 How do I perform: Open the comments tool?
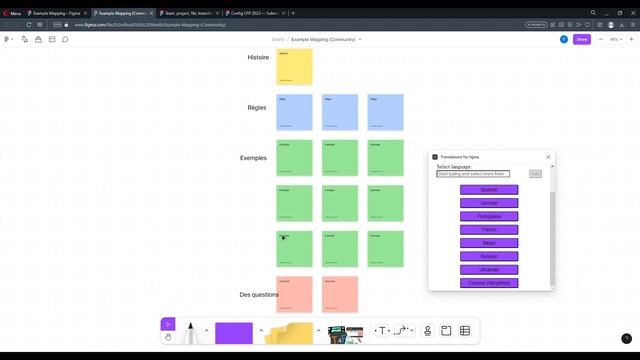[x=65, y=40]
